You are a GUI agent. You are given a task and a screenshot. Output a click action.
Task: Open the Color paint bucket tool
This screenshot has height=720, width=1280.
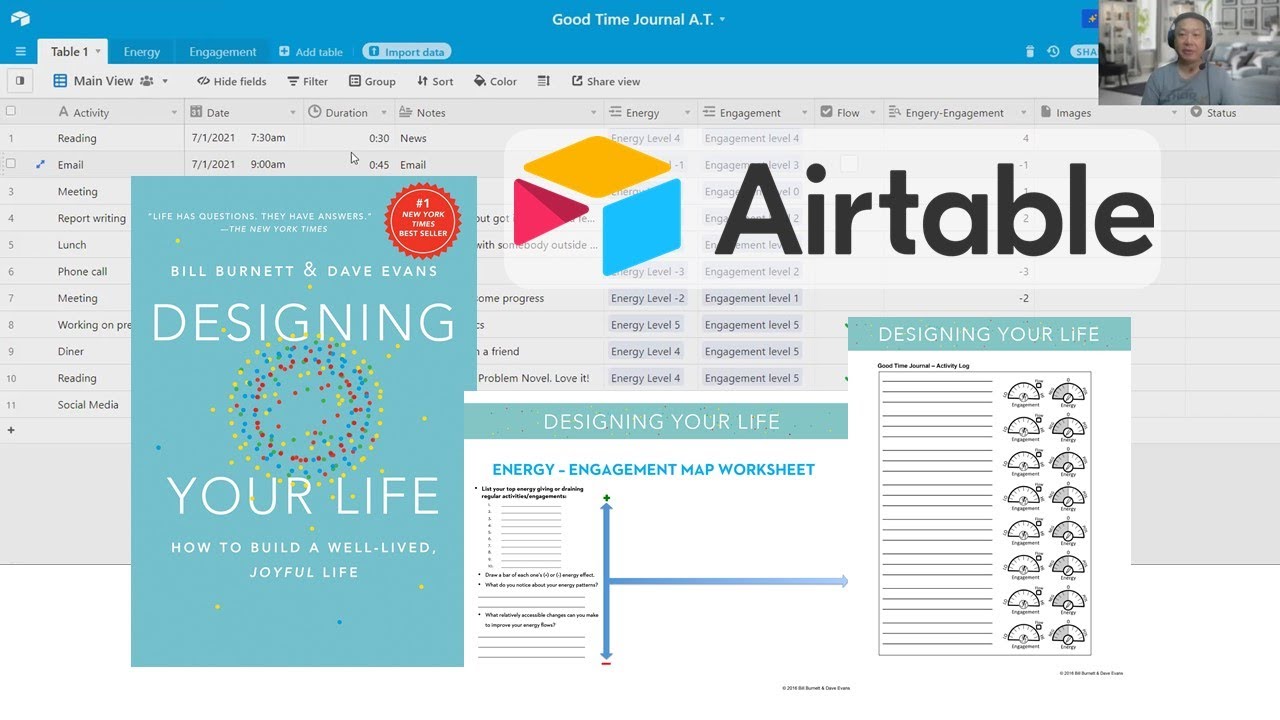pyautogui.click(x=495, y=81)
